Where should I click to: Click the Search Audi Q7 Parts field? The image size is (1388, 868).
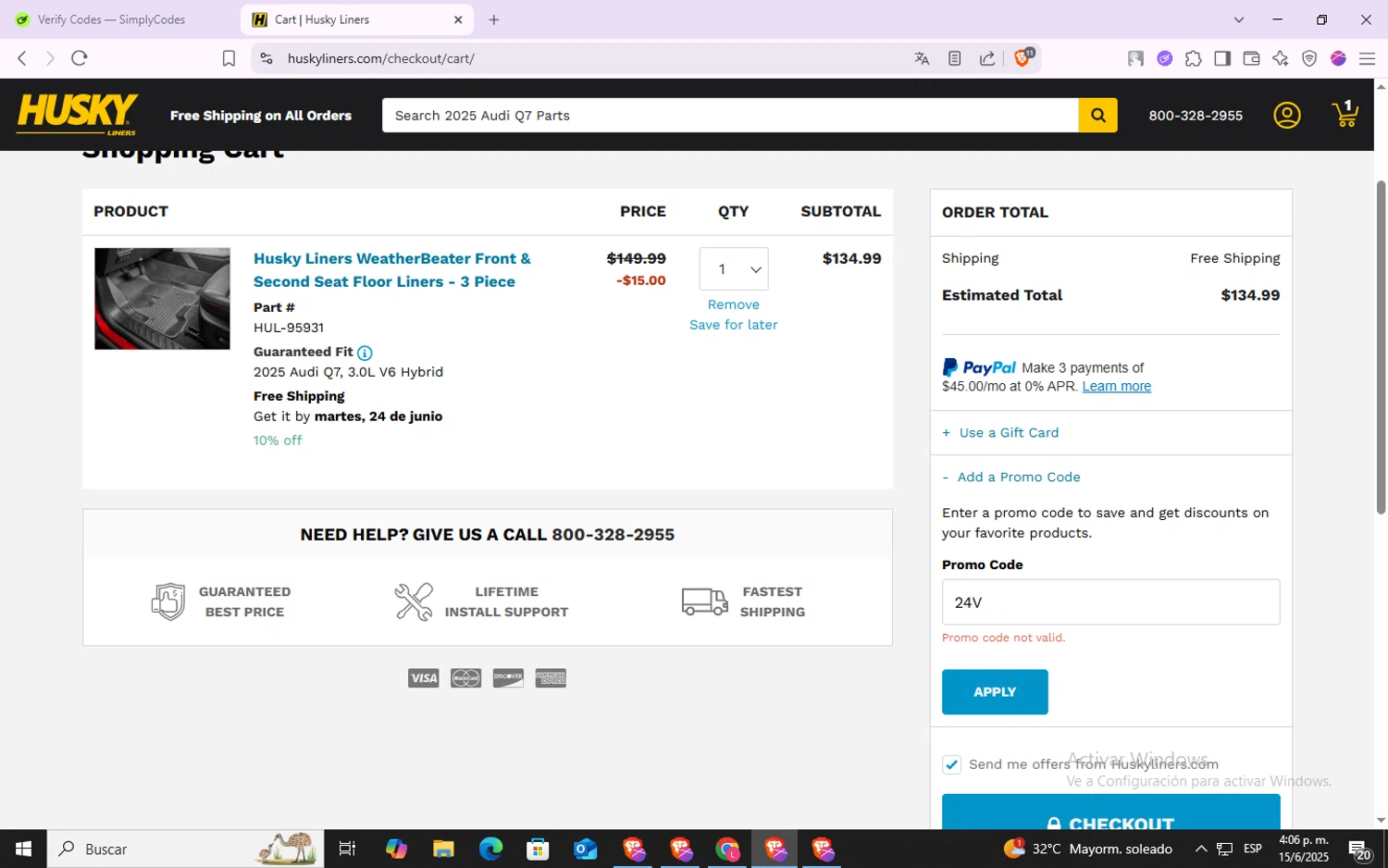pyautogui.click(x=730, y=116)
